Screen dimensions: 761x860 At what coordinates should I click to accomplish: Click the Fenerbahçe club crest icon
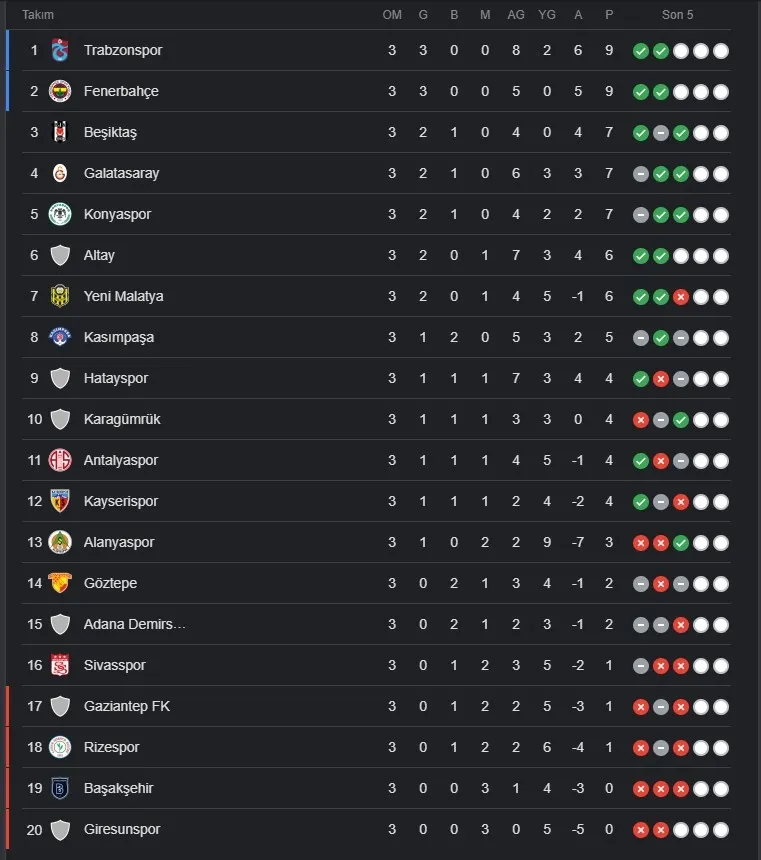[60, 91]
